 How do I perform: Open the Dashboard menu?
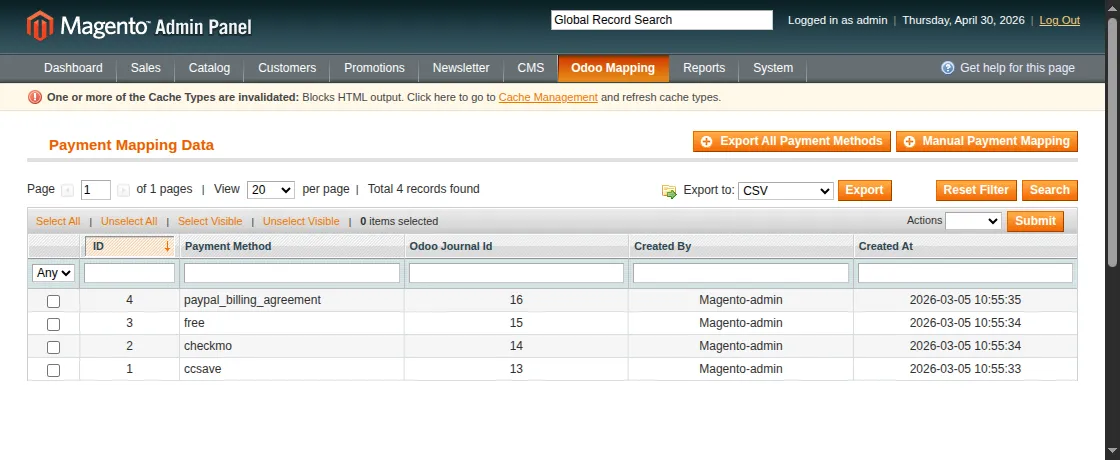click(74, 68)
